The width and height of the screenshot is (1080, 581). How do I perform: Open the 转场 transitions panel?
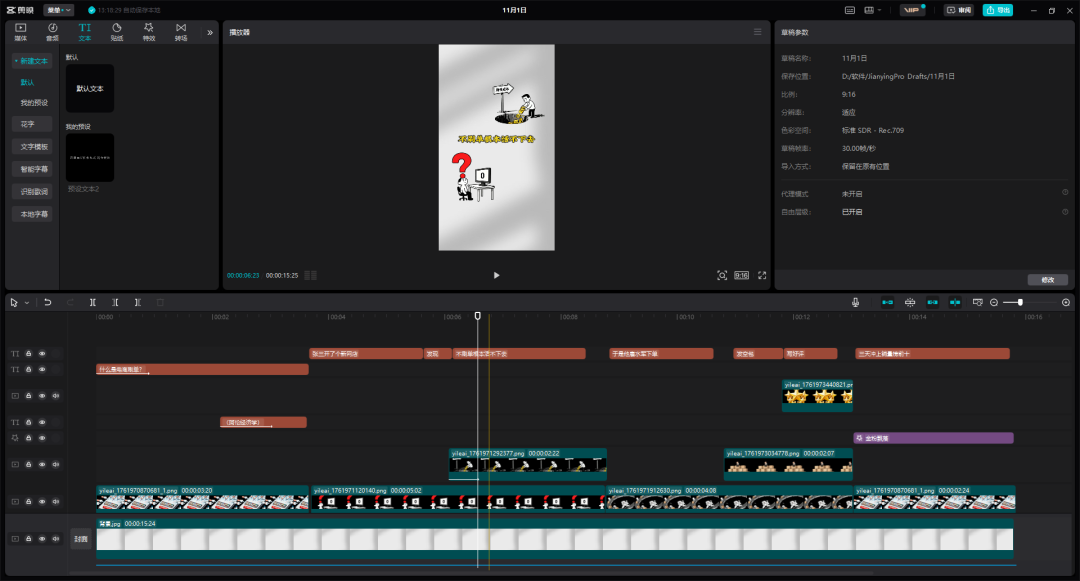[181, 32]
